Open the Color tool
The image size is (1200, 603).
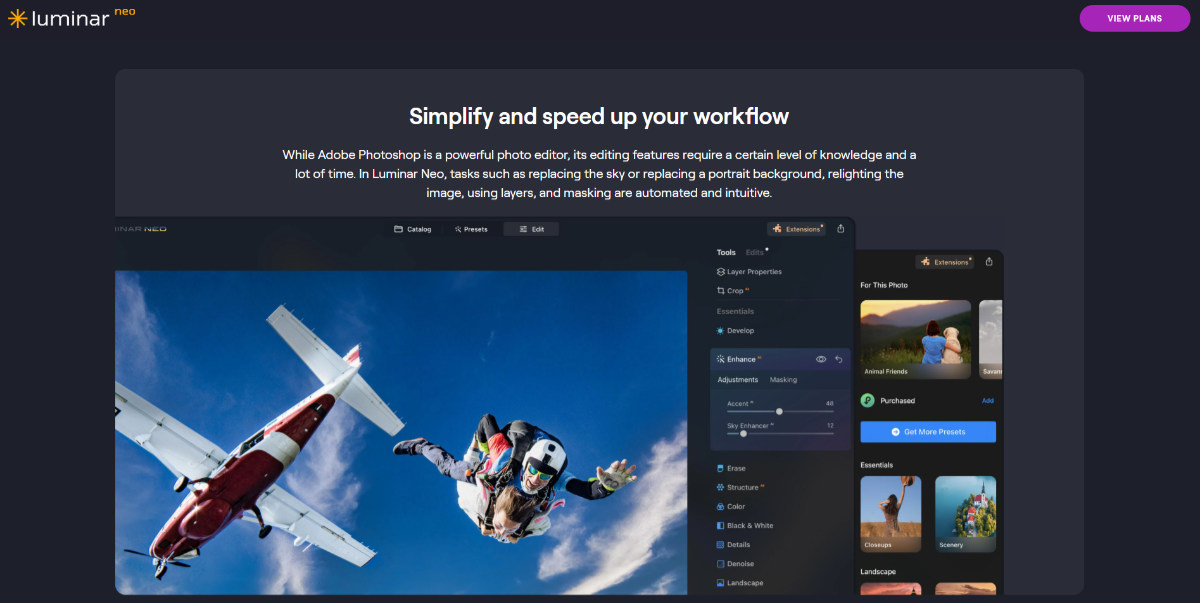click(730, 507)
